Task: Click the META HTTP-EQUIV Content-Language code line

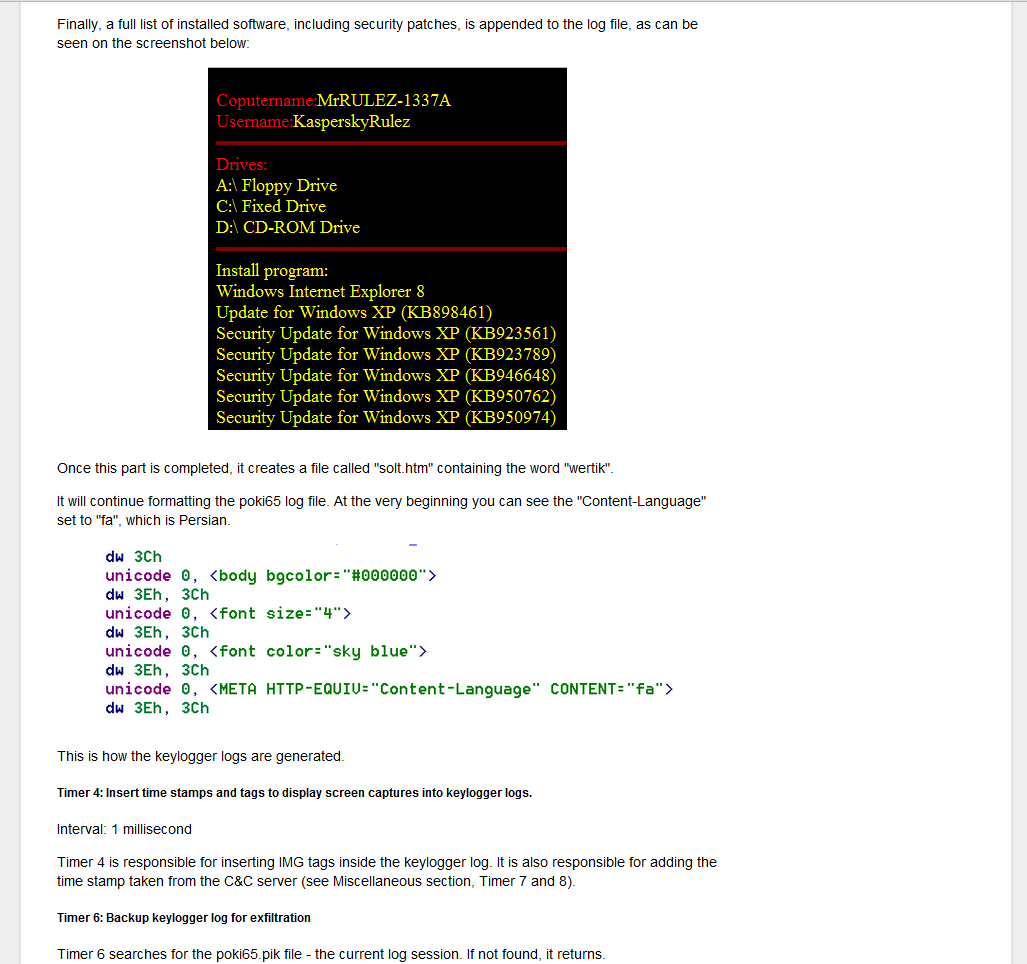Action: point(389,690)
